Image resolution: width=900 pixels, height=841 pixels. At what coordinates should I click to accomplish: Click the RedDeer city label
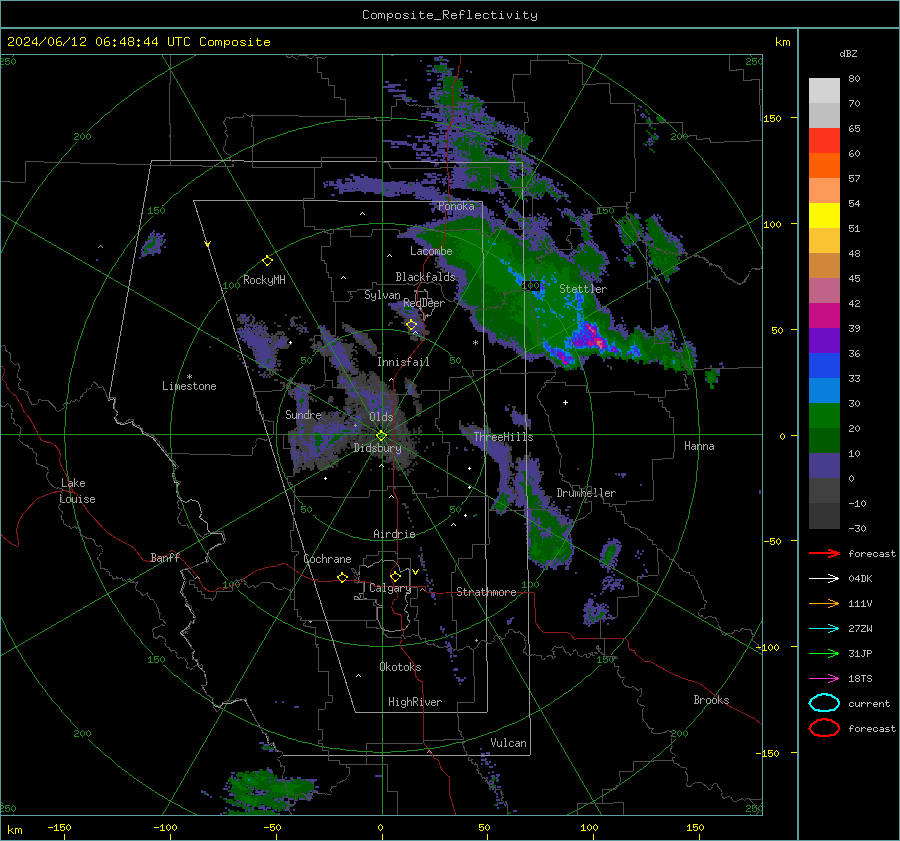tap(424, 303)
